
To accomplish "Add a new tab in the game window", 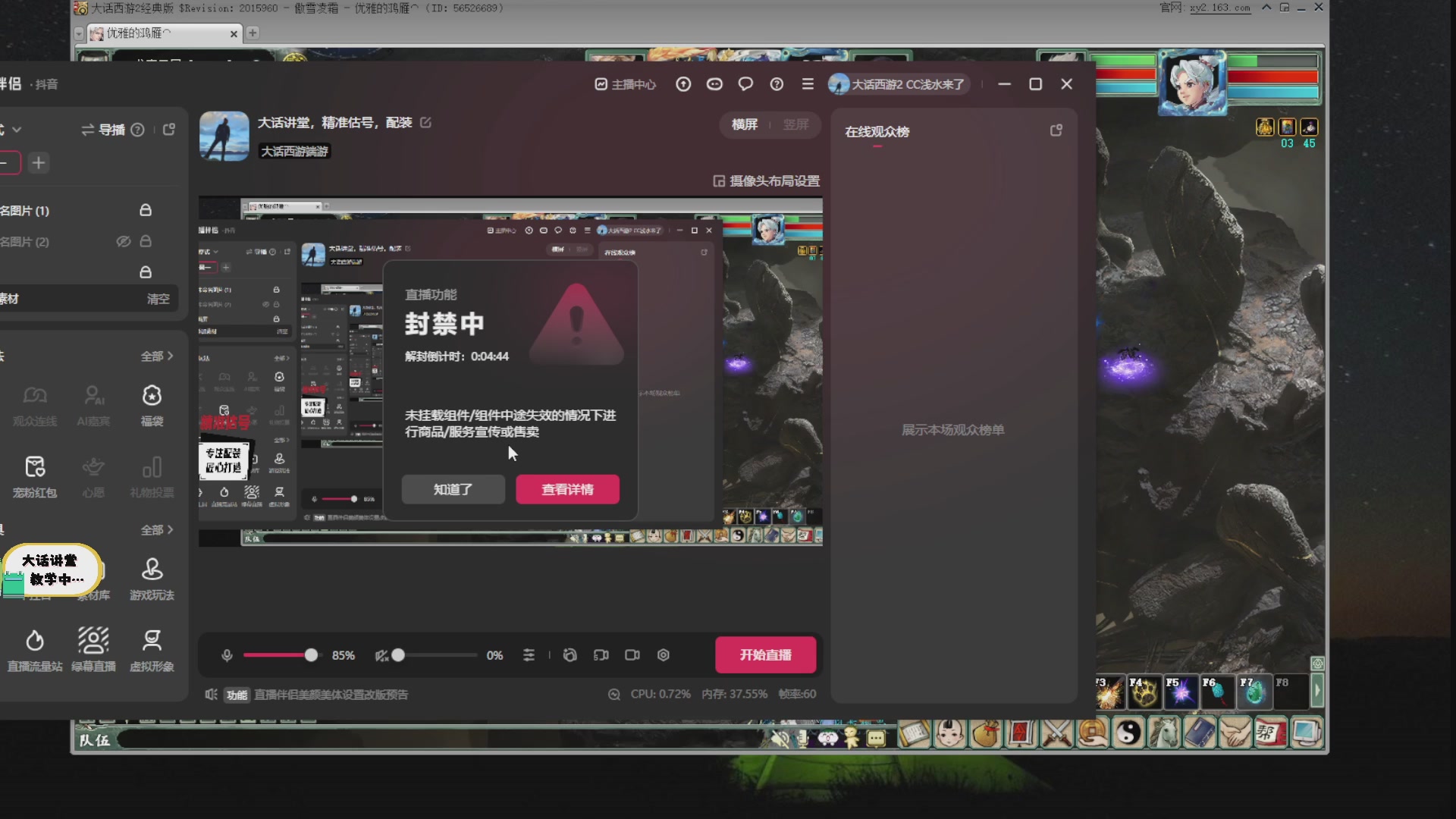I will click(253, 33).
